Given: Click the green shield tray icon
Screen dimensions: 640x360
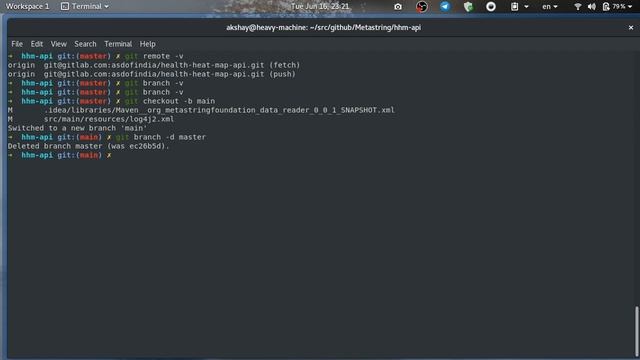Looking at the screenshot, I should 468,7.
